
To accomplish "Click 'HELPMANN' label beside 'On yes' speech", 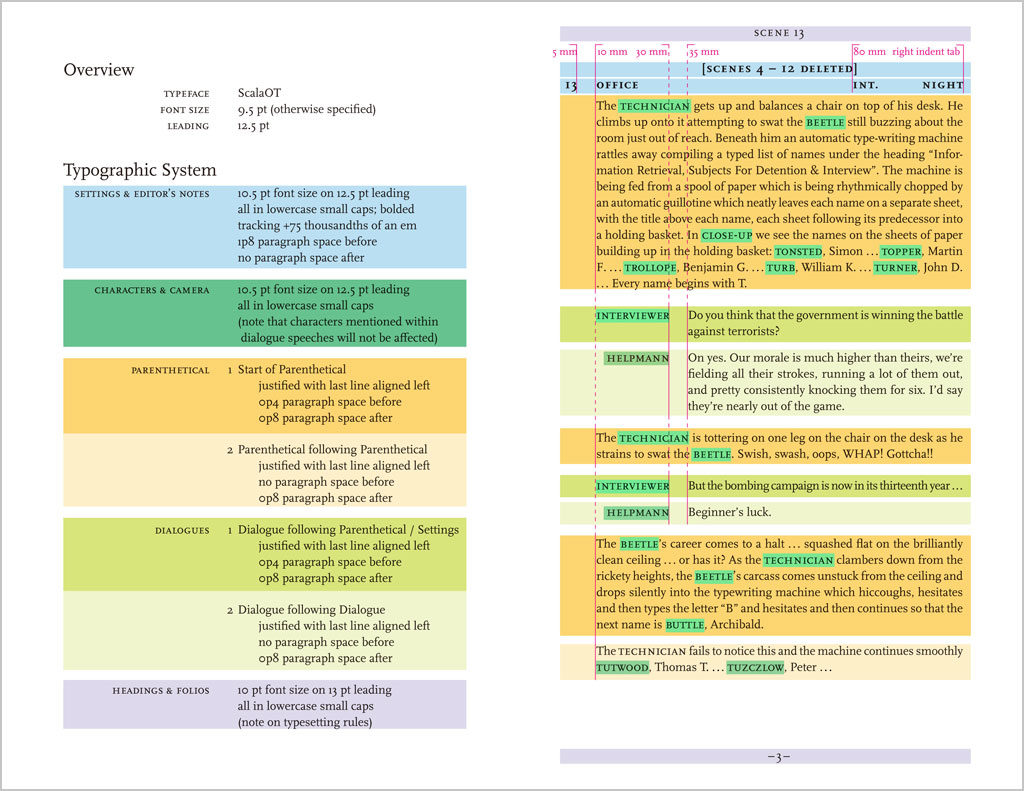I will click(x=637, y=359).
